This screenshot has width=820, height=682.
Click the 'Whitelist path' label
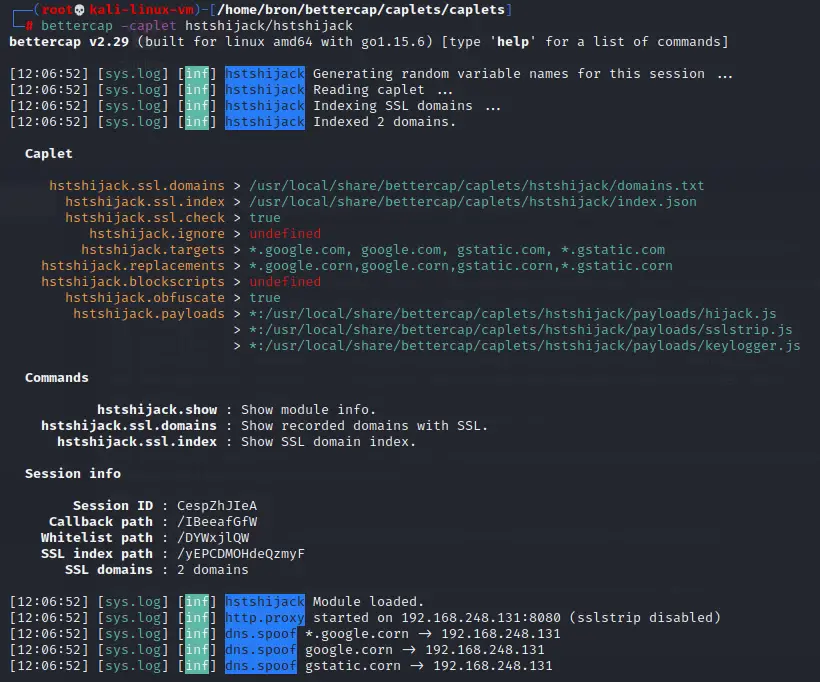tap(97, 538)
